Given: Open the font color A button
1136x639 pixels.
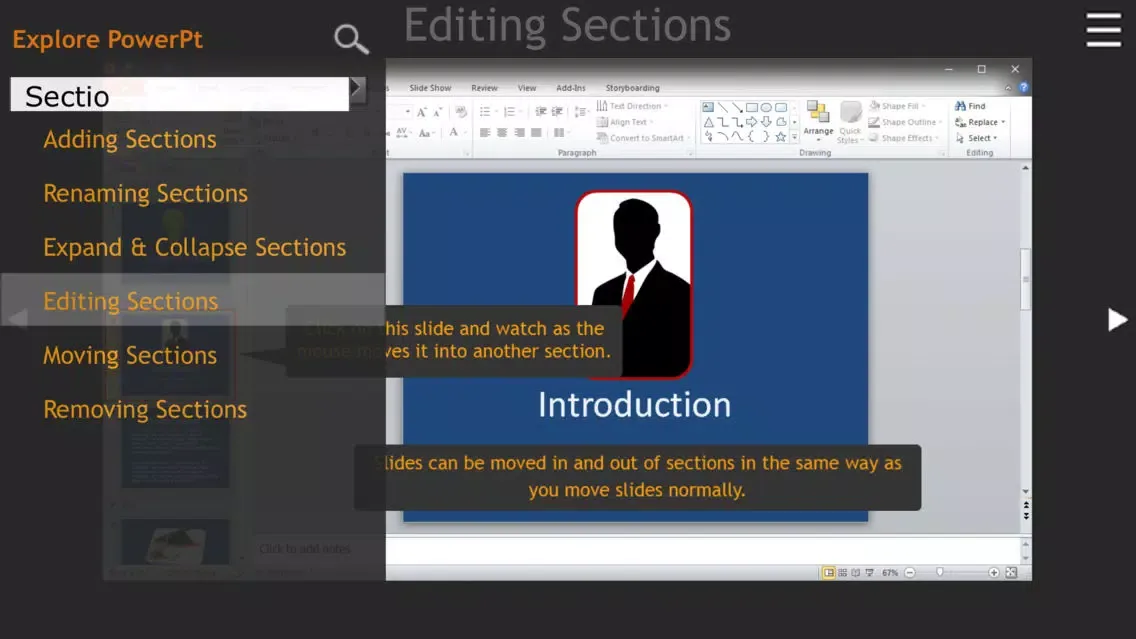Looking at the screenshot, I should tap(456, 133).
